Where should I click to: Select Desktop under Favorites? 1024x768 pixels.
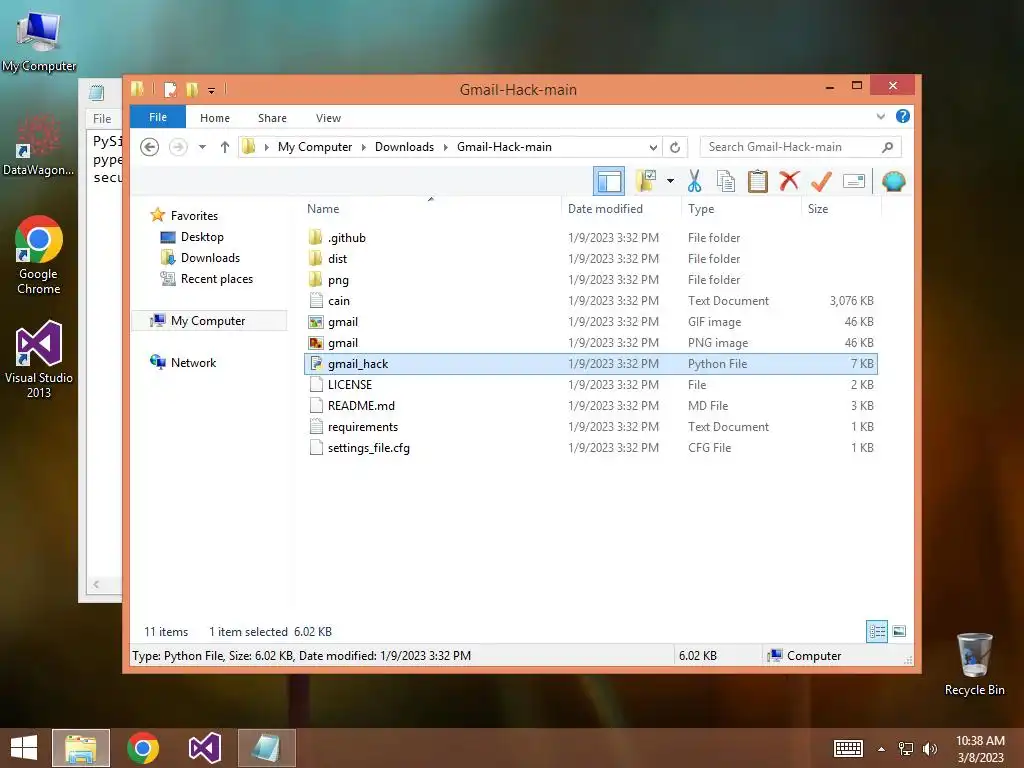click(x=202, y=236)
